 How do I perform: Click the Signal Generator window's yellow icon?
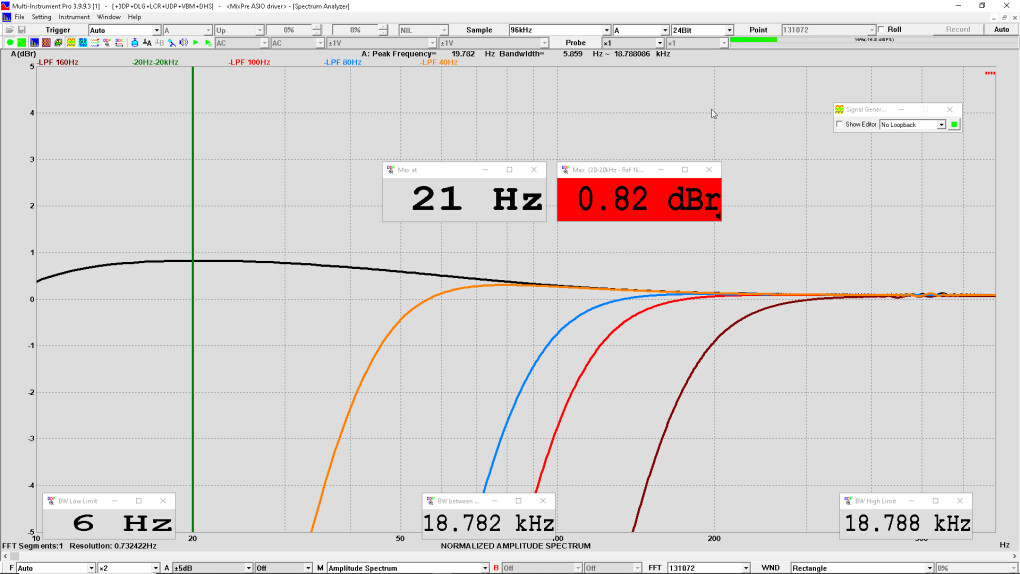click(839, 109)
